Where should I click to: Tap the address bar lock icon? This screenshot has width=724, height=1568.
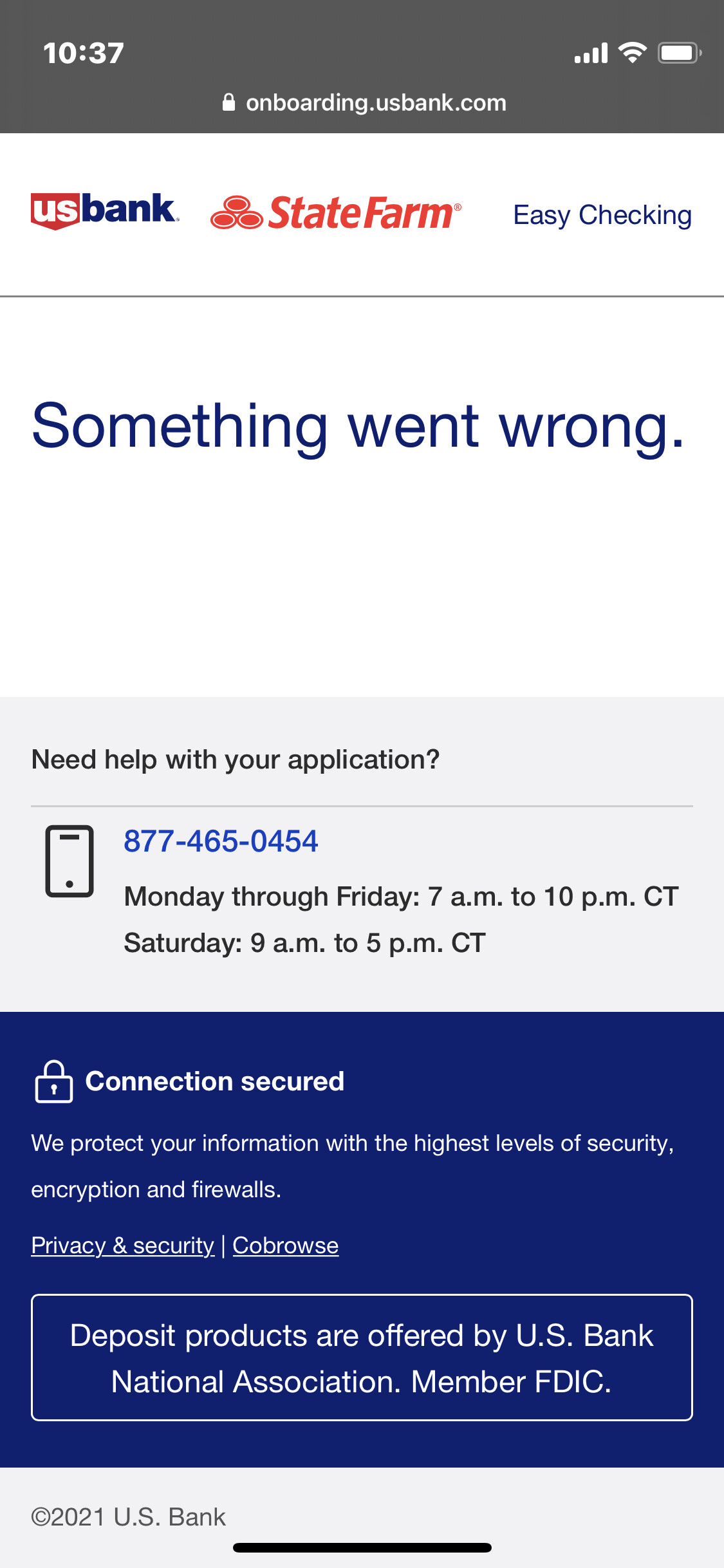[228, 102]
